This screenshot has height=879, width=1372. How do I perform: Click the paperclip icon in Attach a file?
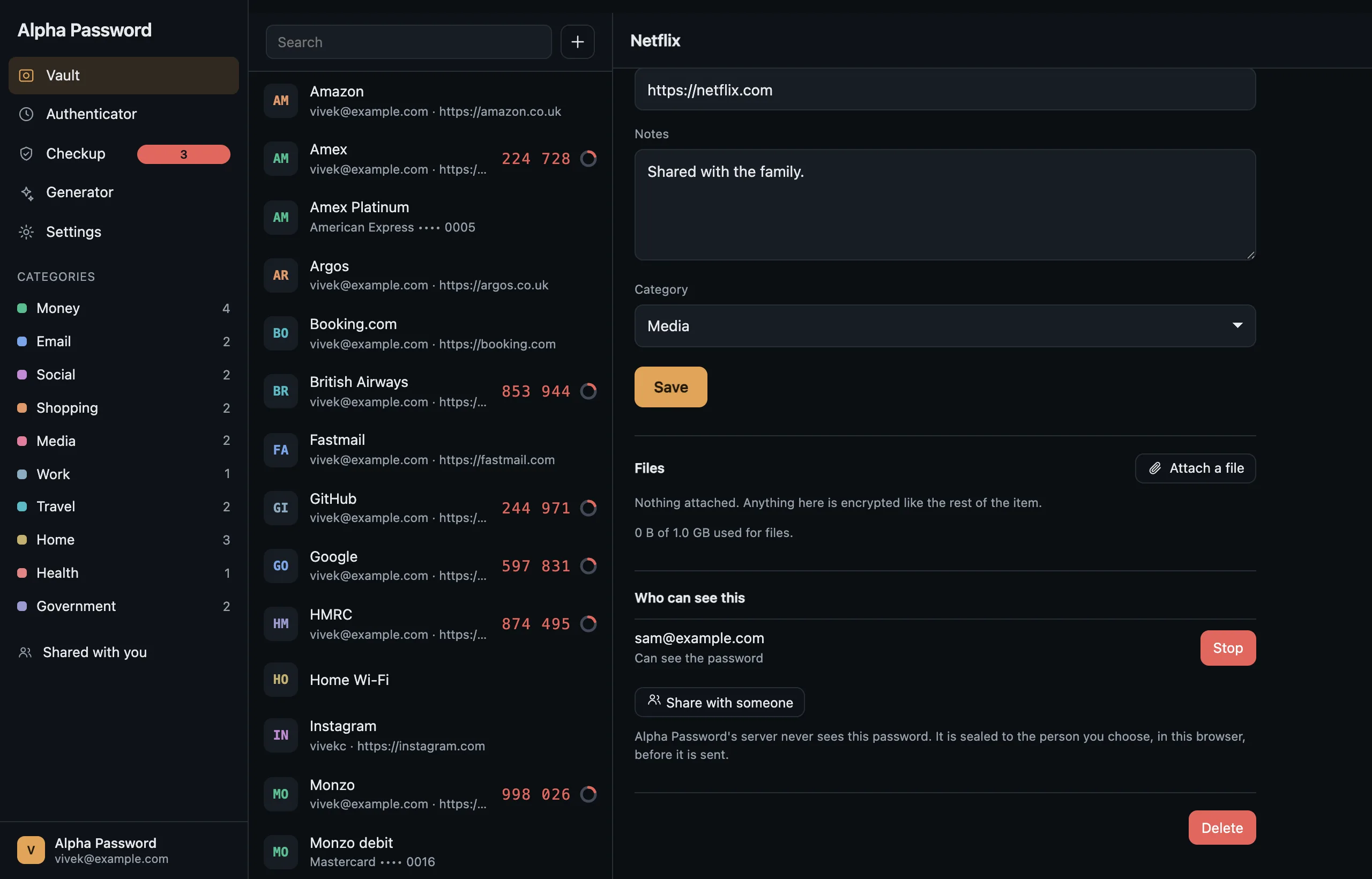(1154, 468)
